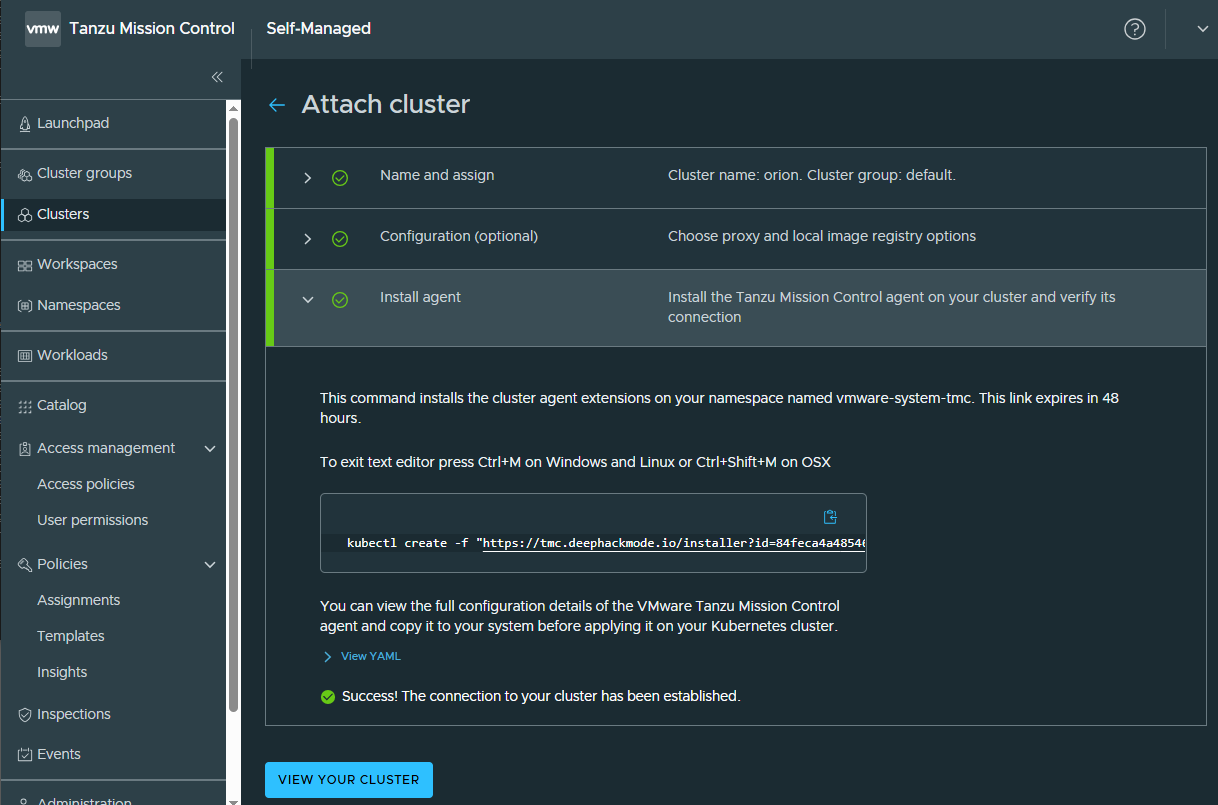Click the green Success status icon
The image size is (1218, 805).
[x=328, y=697]
